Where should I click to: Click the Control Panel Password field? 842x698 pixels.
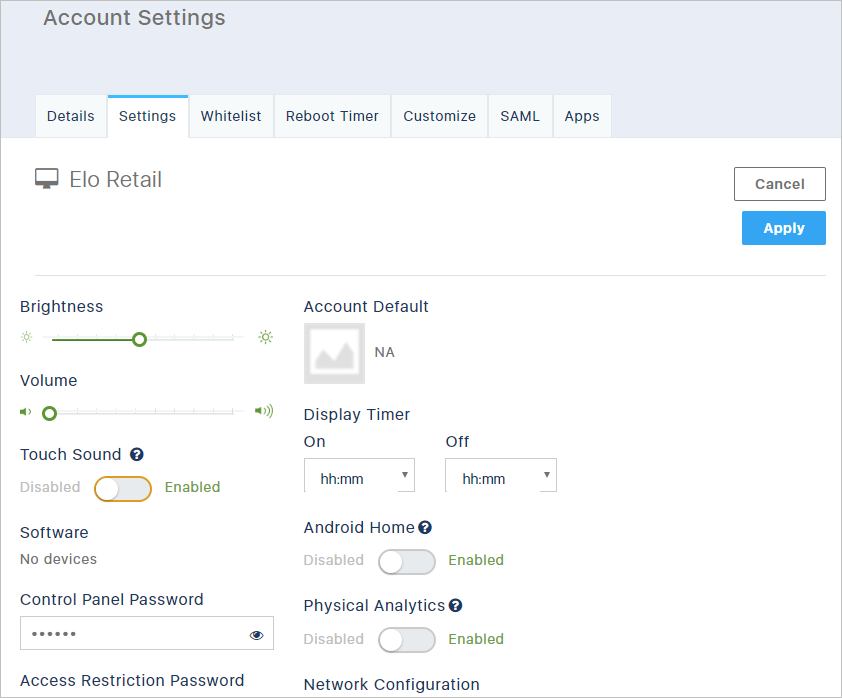click(x=147, y=633)
